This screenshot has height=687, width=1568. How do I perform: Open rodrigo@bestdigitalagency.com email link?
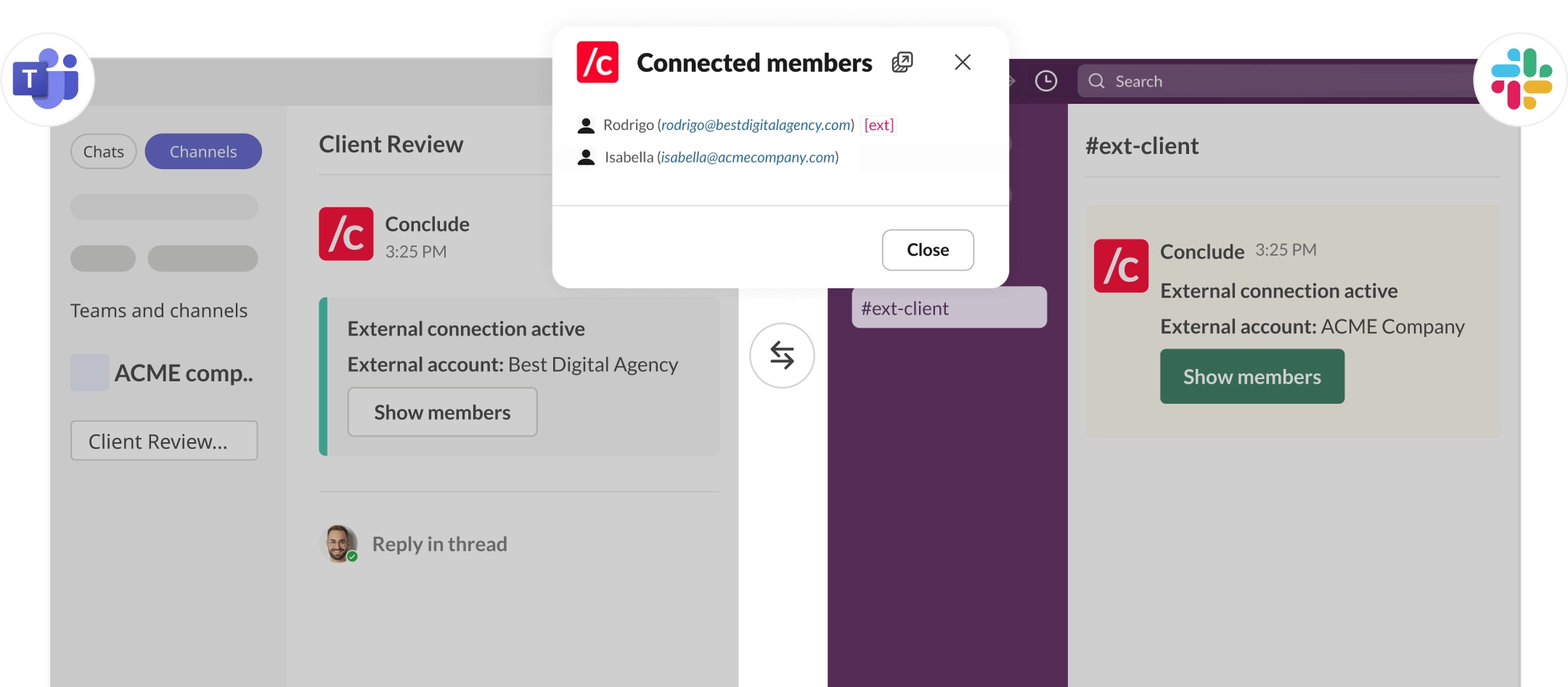[x=755, y=125]
